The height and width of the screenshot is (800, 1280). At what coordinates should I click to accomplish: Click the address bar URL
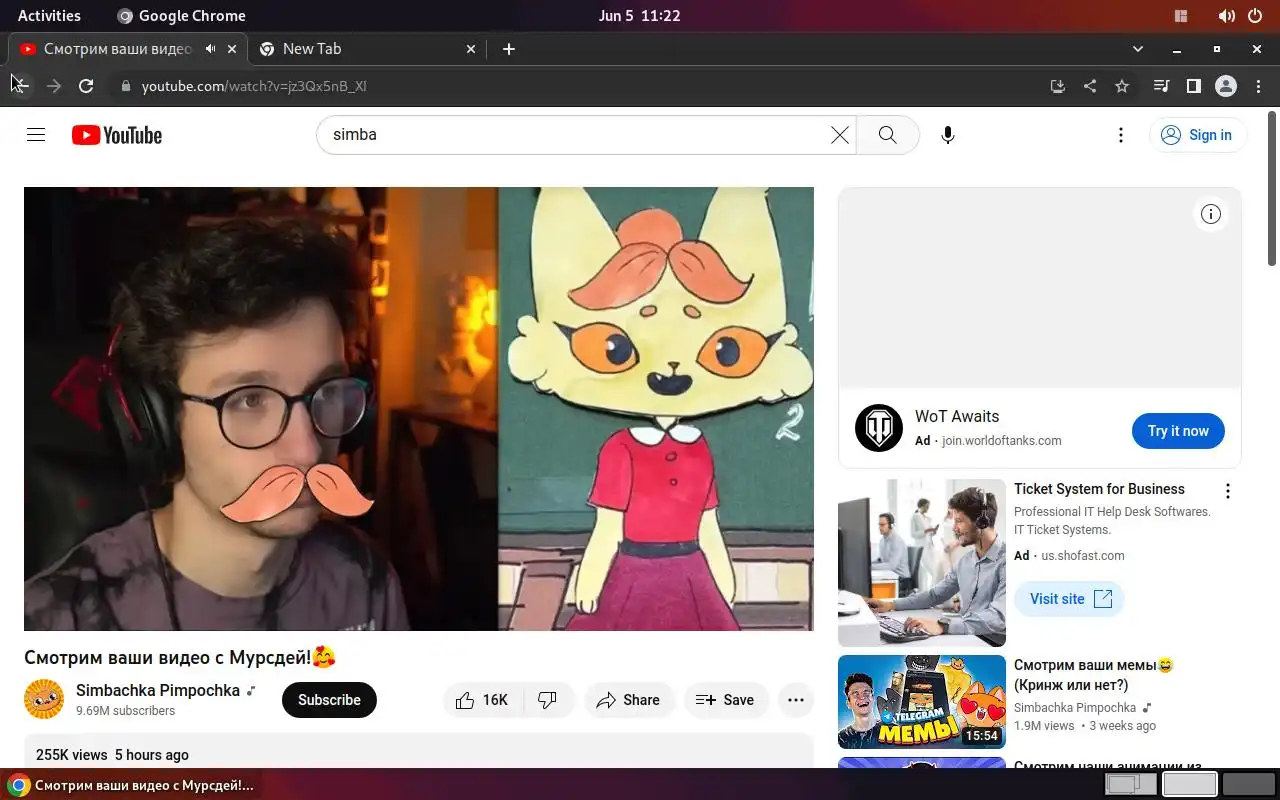point(254,86)
